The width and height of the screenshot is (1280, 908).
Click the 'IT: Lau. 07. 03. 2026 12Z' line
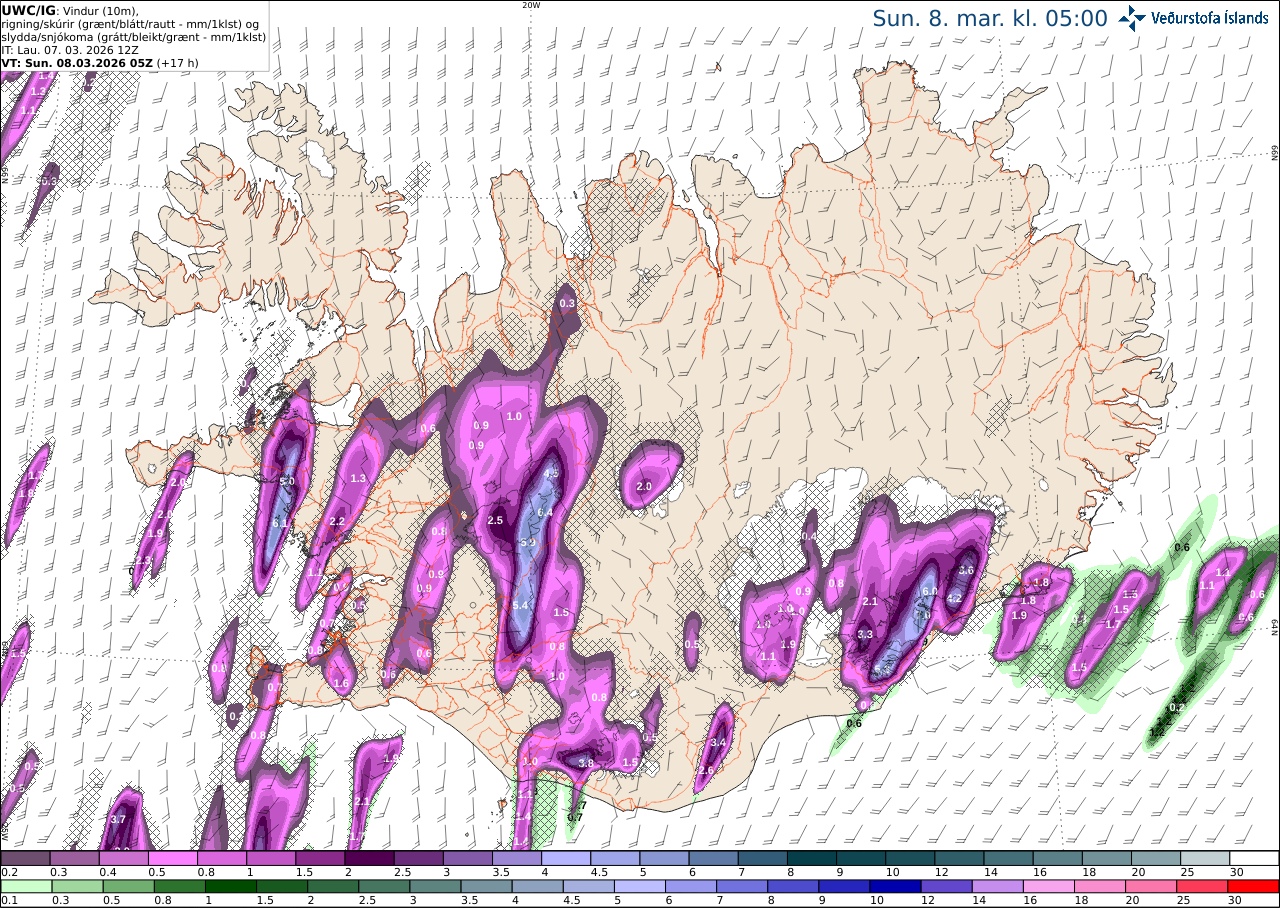coord(69,49)
